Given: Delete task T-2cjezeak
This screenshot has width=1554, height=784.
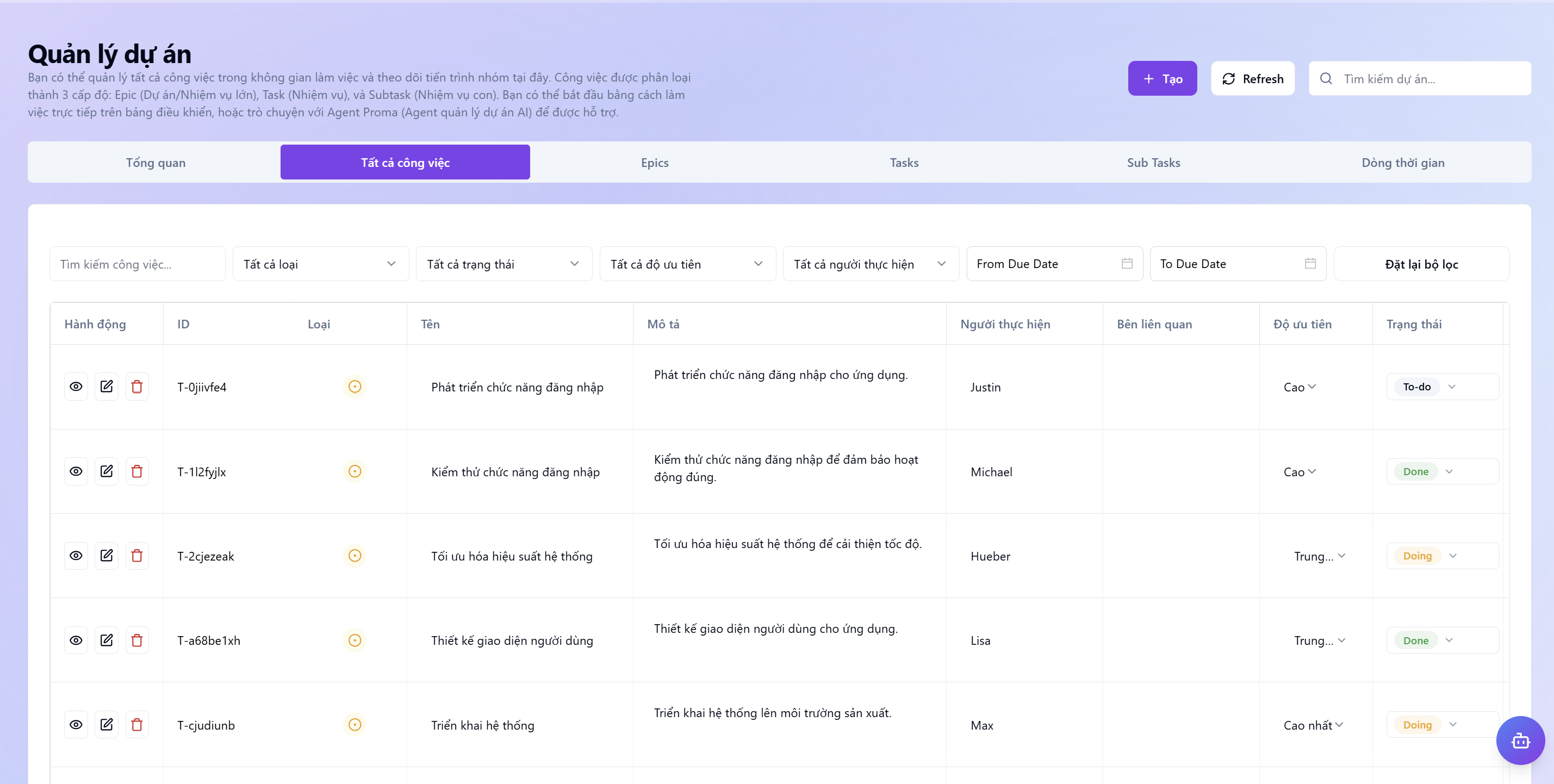Looking at the screenshot, I should coord(137,556).
